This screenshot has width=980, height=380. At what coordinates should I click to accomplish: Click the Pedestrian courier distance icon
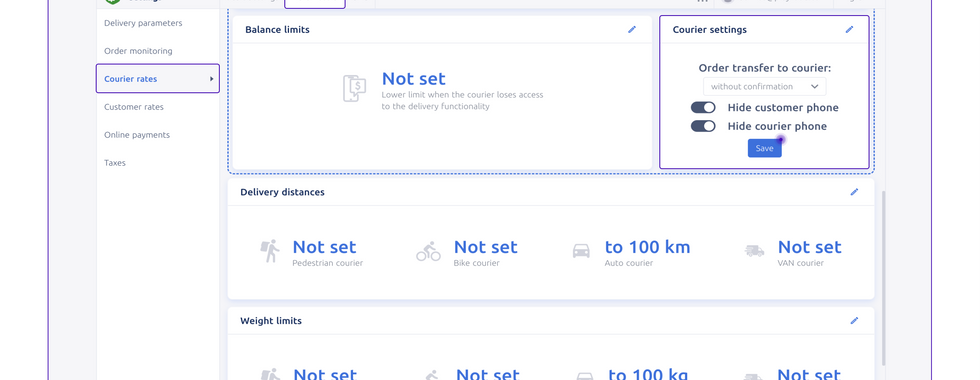270,251
